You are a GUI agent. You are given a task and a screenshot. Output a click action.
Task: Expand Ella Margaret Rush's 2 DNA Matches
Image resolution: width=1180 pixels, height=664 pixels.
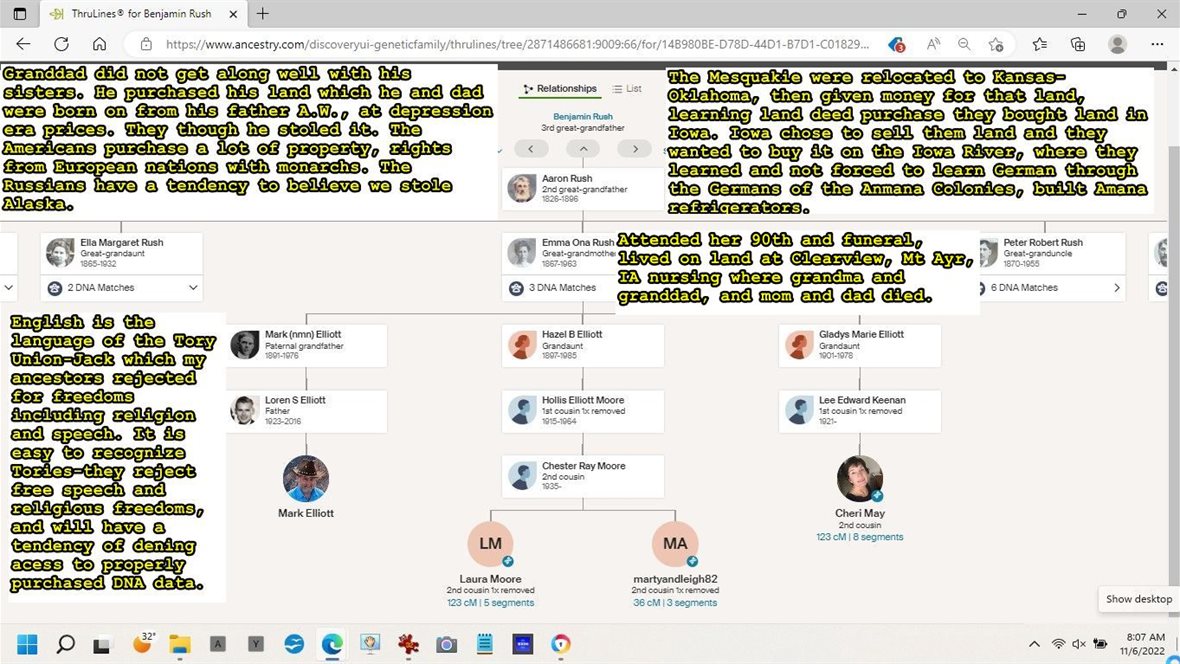(193, 288)
